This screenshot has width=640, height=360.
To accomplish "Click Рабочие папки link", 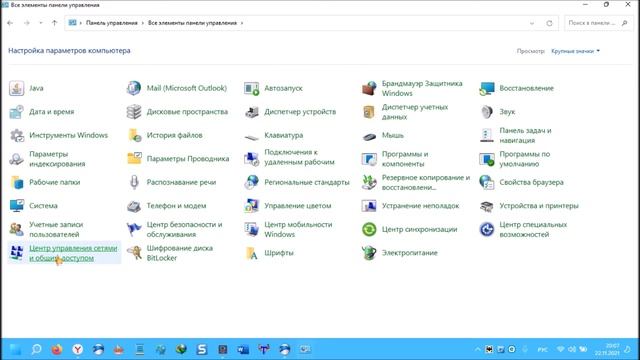I will tap(54, 182).
